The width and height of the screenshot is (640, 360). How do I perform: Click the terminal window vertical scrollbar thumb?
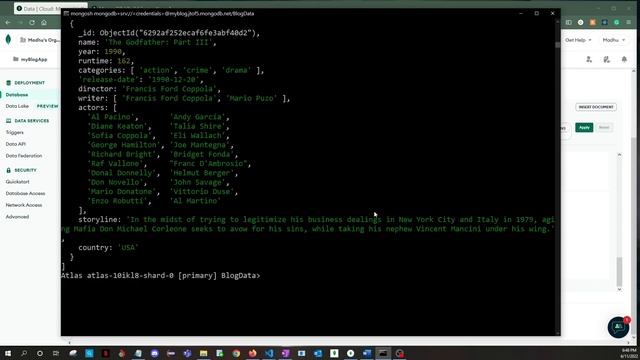pos(558,44)
